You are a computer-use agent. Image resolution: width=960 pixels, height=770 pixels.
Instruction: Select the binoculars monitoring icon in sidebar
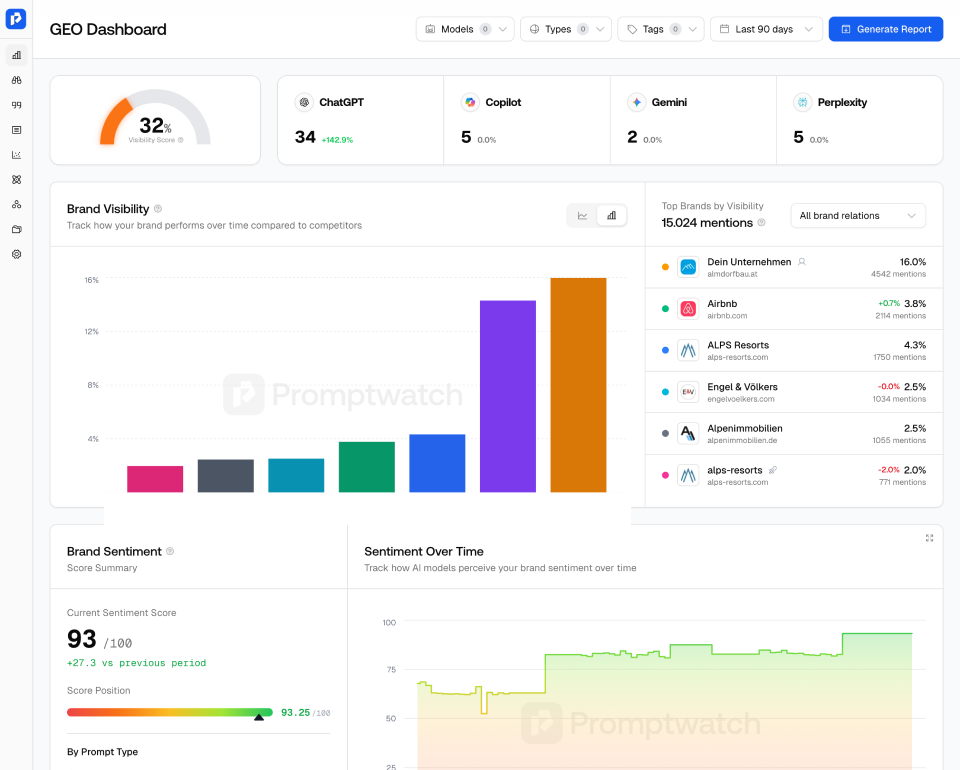[x=17, y=80]
